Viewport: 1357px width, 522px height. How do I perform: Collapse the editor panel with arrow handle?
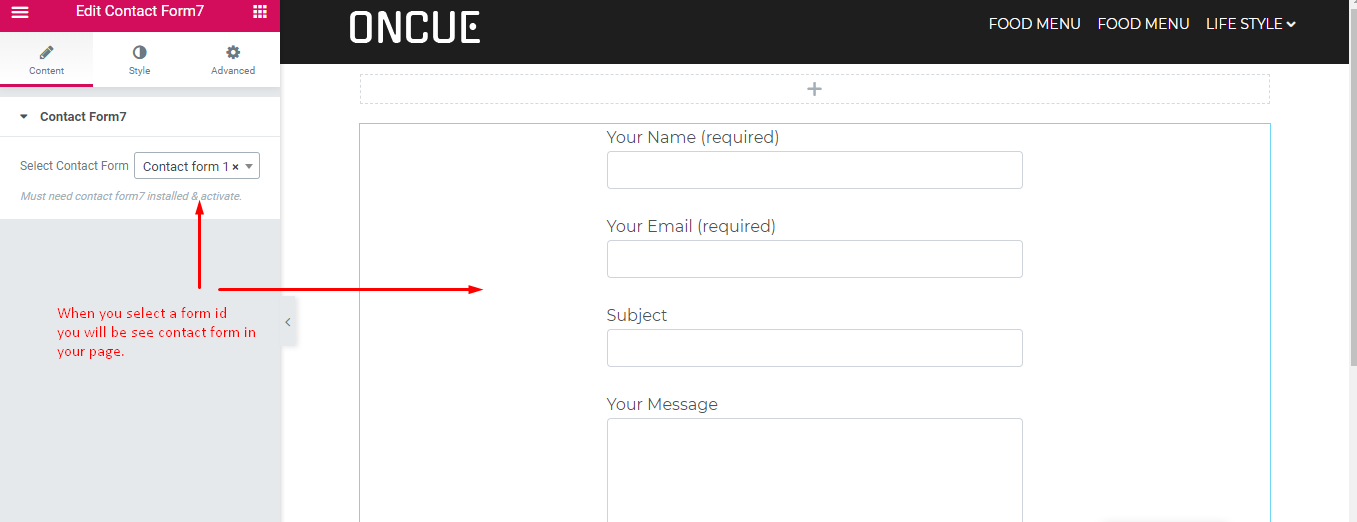tap(288, 322)
